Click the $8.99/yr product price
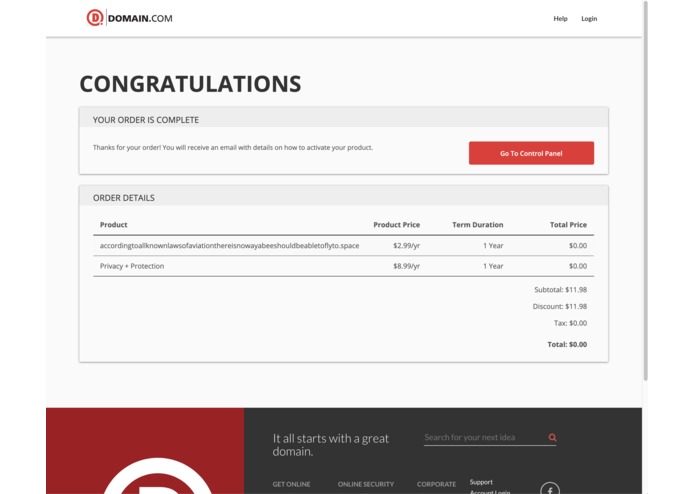 point(406,266)
